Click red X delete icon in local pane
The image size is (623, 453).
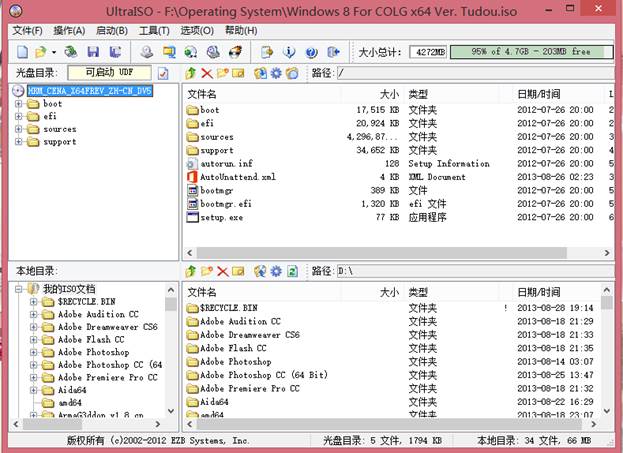click(x=223, y=271)
